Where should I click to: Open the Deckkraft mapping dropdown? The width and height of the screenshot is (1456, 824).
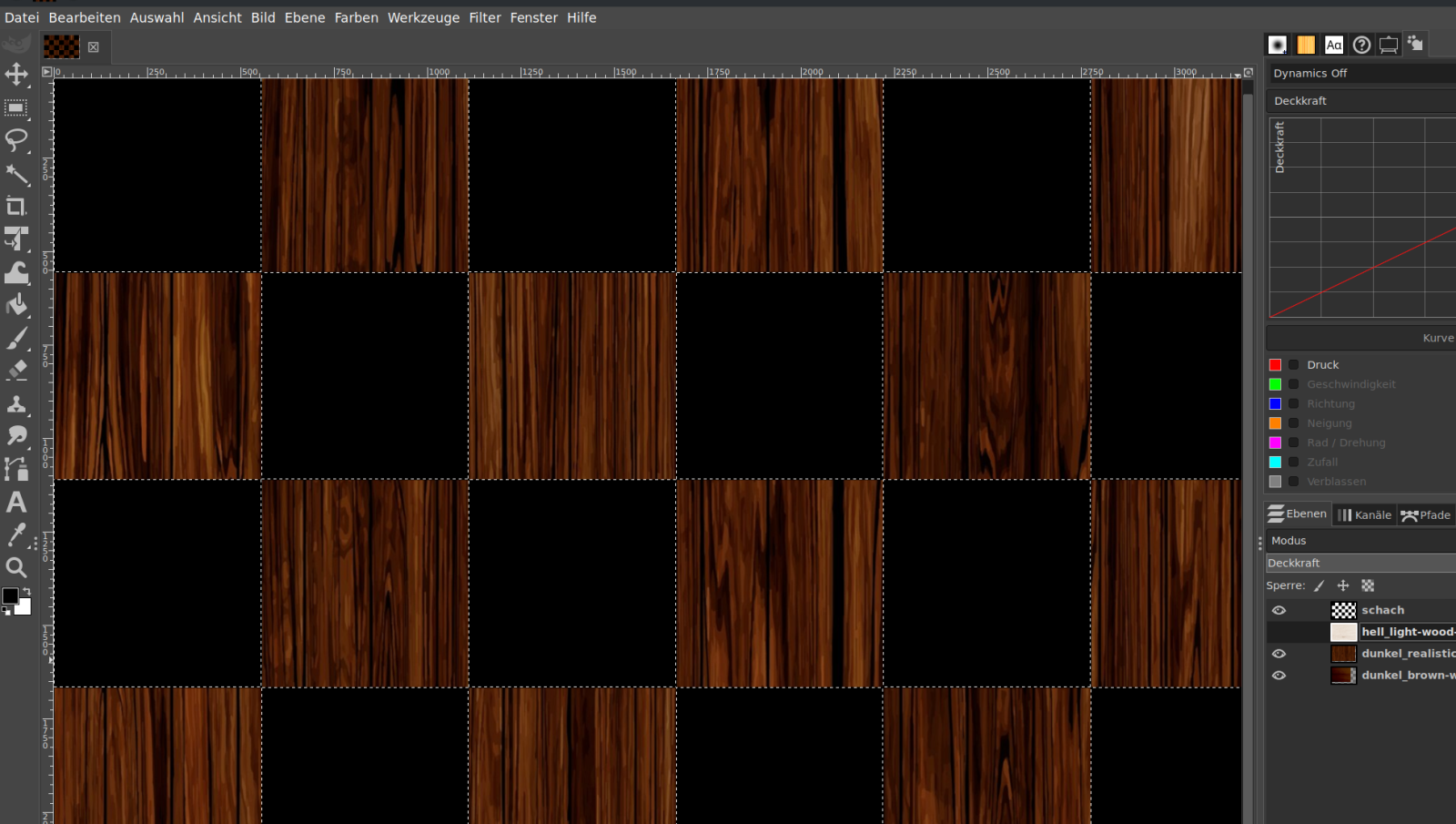click(x=1361, y=101)
